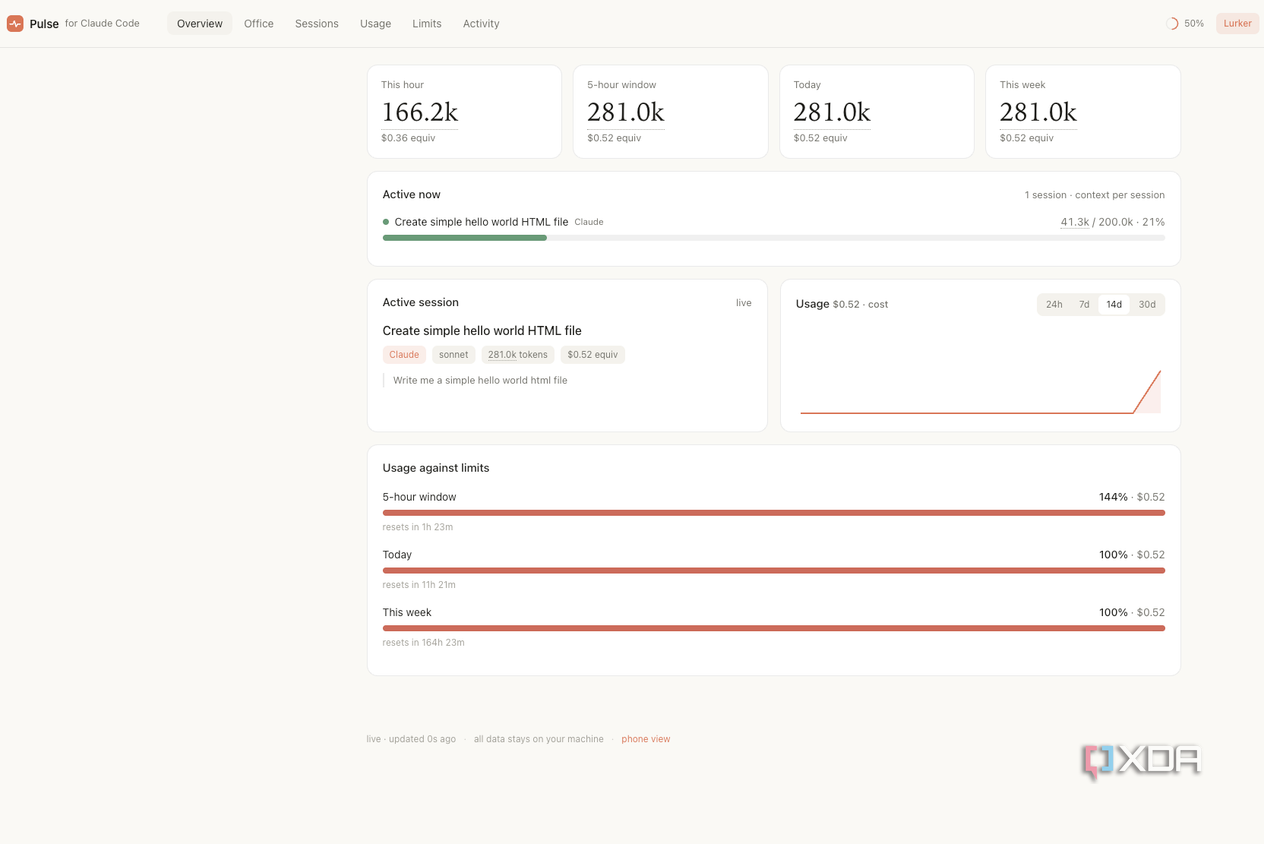Click the XDA watermark logo
Image resolution: width=1264 pixels, height=844 pixels.
tap(1141, 761)
